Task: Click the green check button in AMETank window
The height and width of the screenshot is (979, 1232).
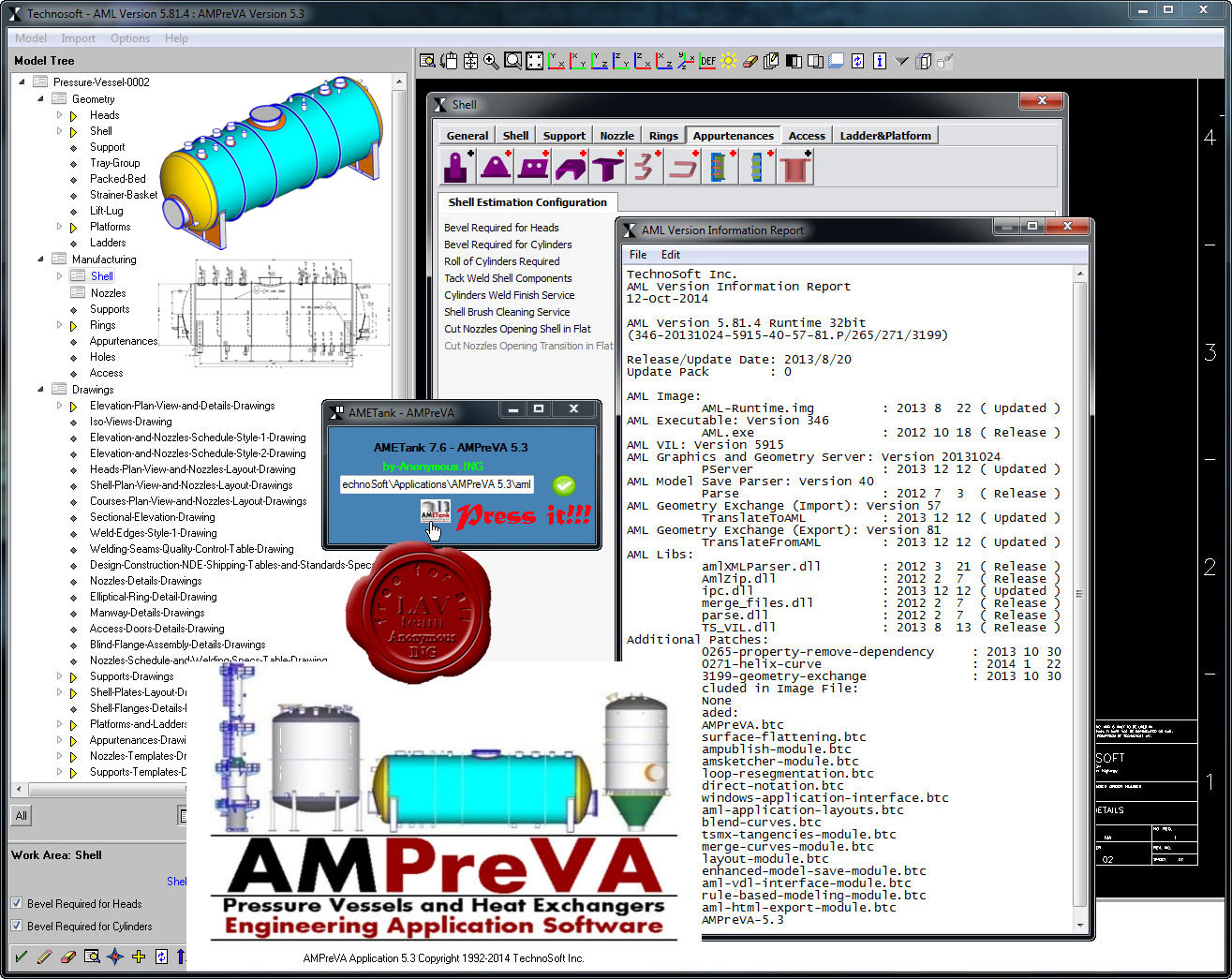Action: pos(564,485)
